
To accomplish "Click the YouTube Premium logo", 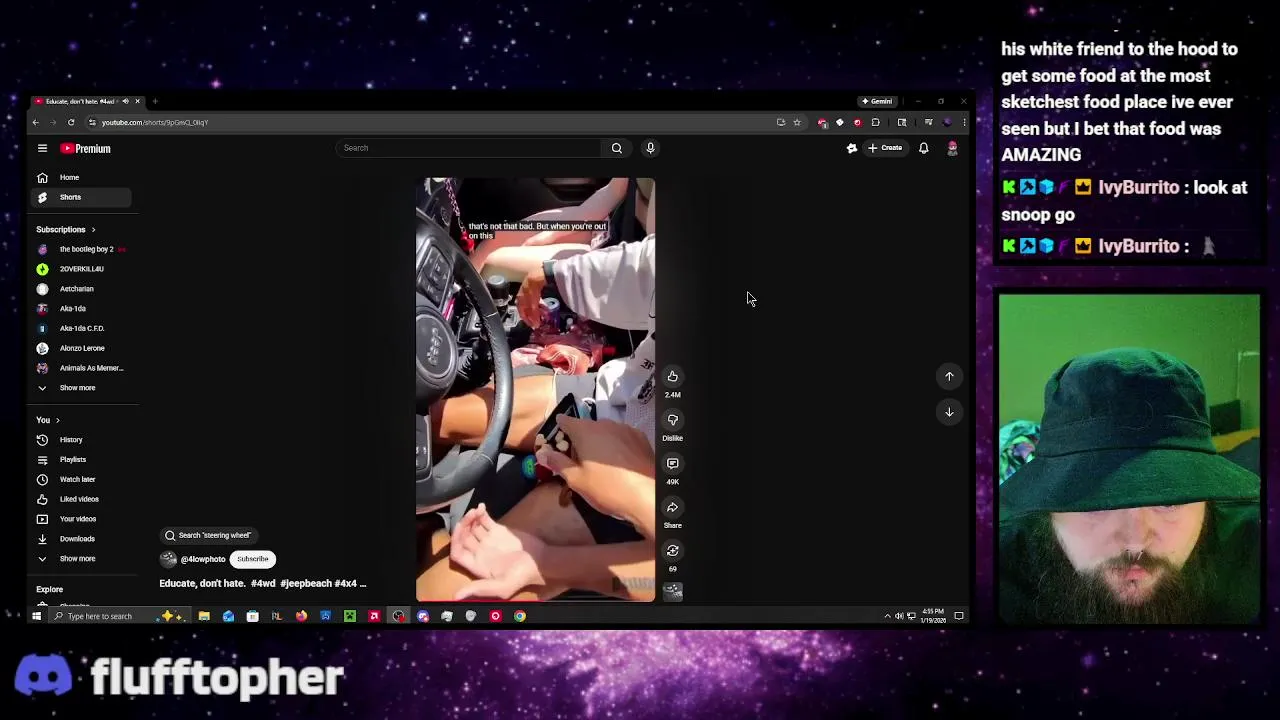I will point(85,148).
